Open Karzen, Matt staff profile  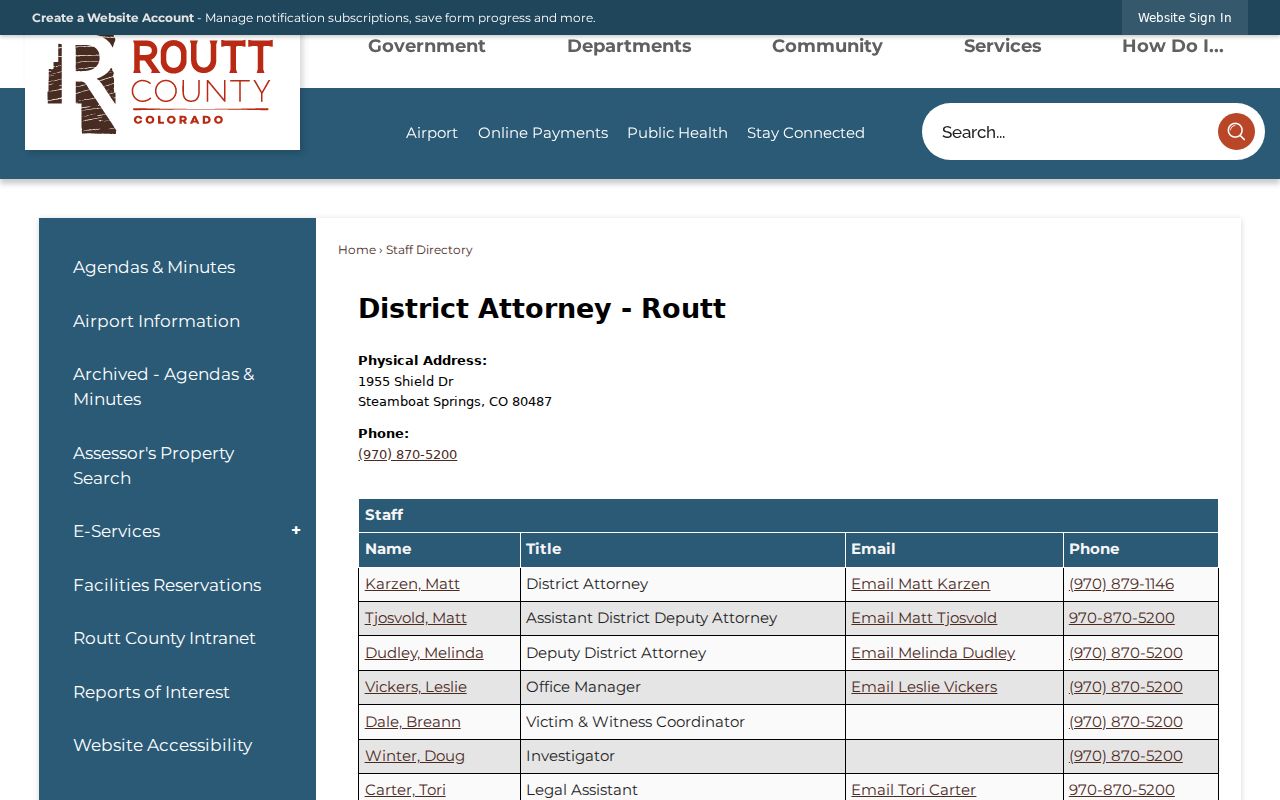pyautogui.click(x=412, y=584)
